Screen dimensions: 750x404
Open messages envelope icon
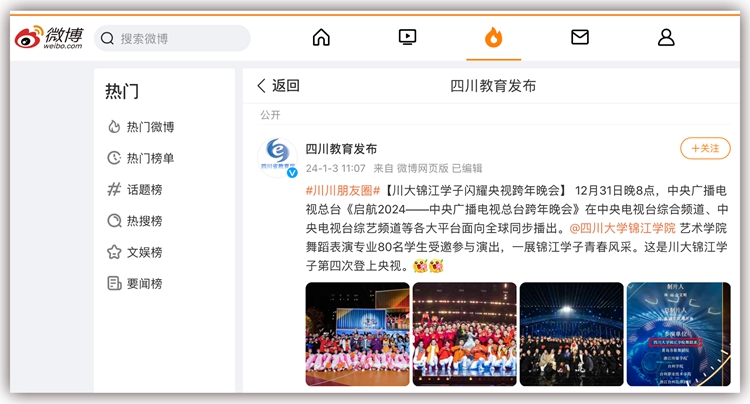580,38
